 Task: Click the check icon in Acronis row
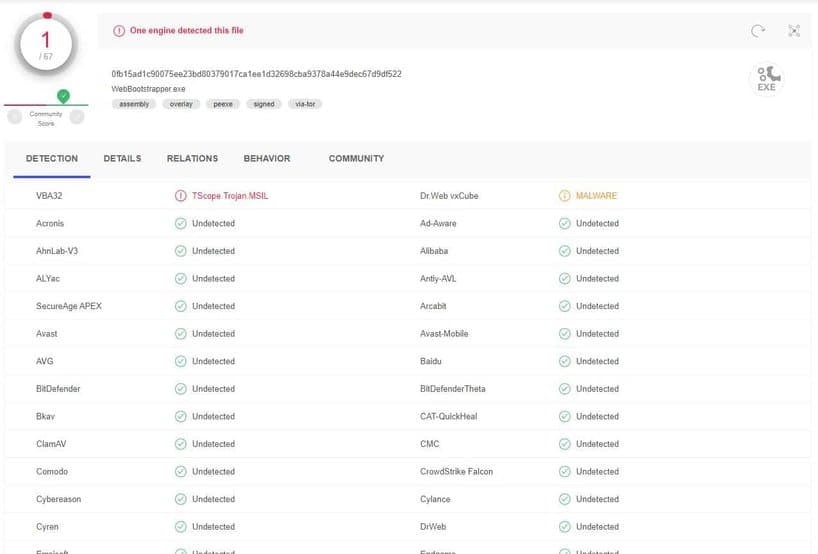(181, 223)
